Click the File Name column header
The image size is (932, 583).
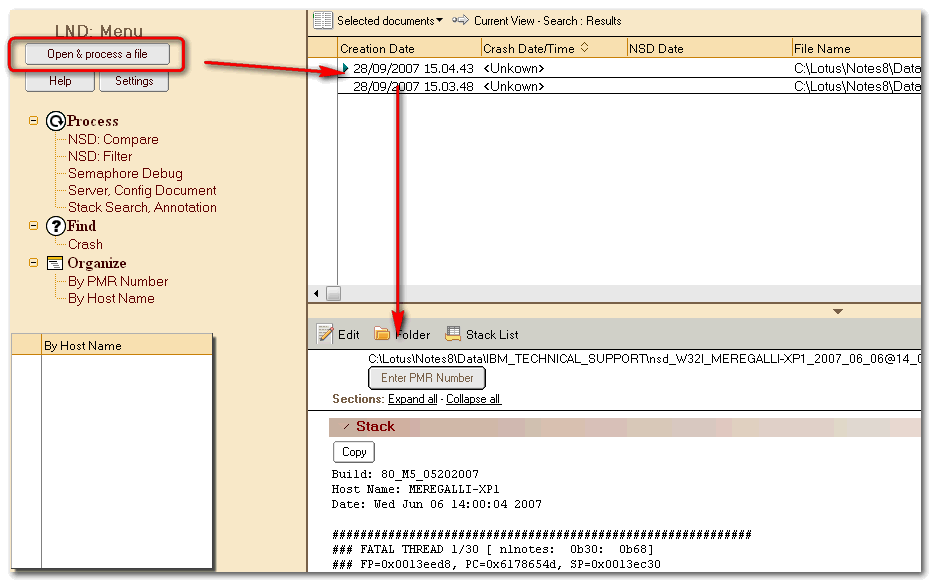pyautogui.click(x=857, y=49)
